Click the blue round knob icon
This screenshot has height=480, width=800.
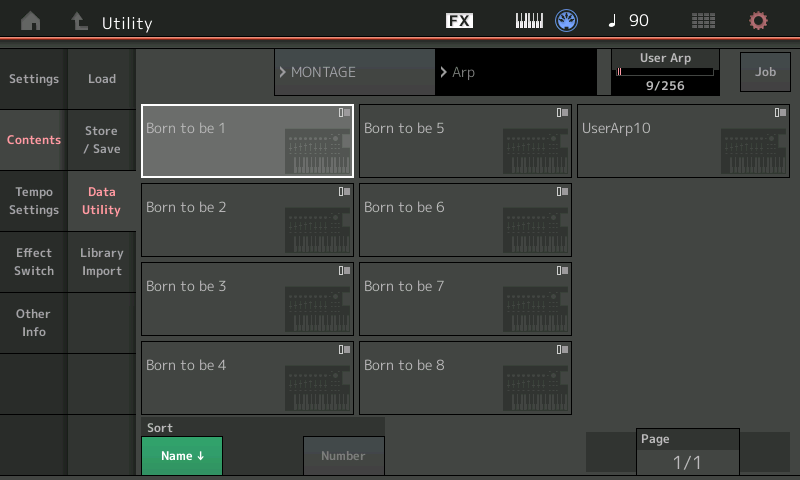[568, 21]
